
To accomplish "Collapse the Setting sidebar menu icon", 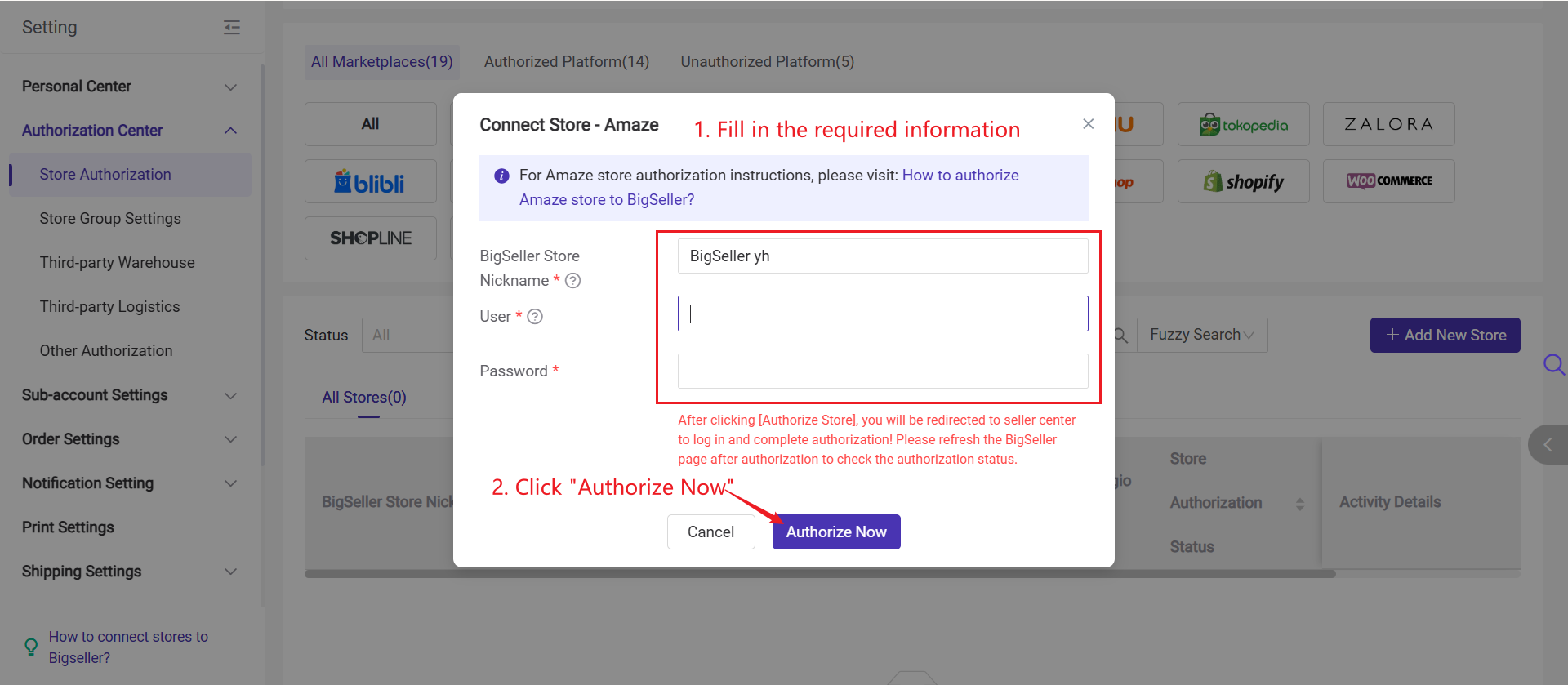I will (x=232, y=28).
